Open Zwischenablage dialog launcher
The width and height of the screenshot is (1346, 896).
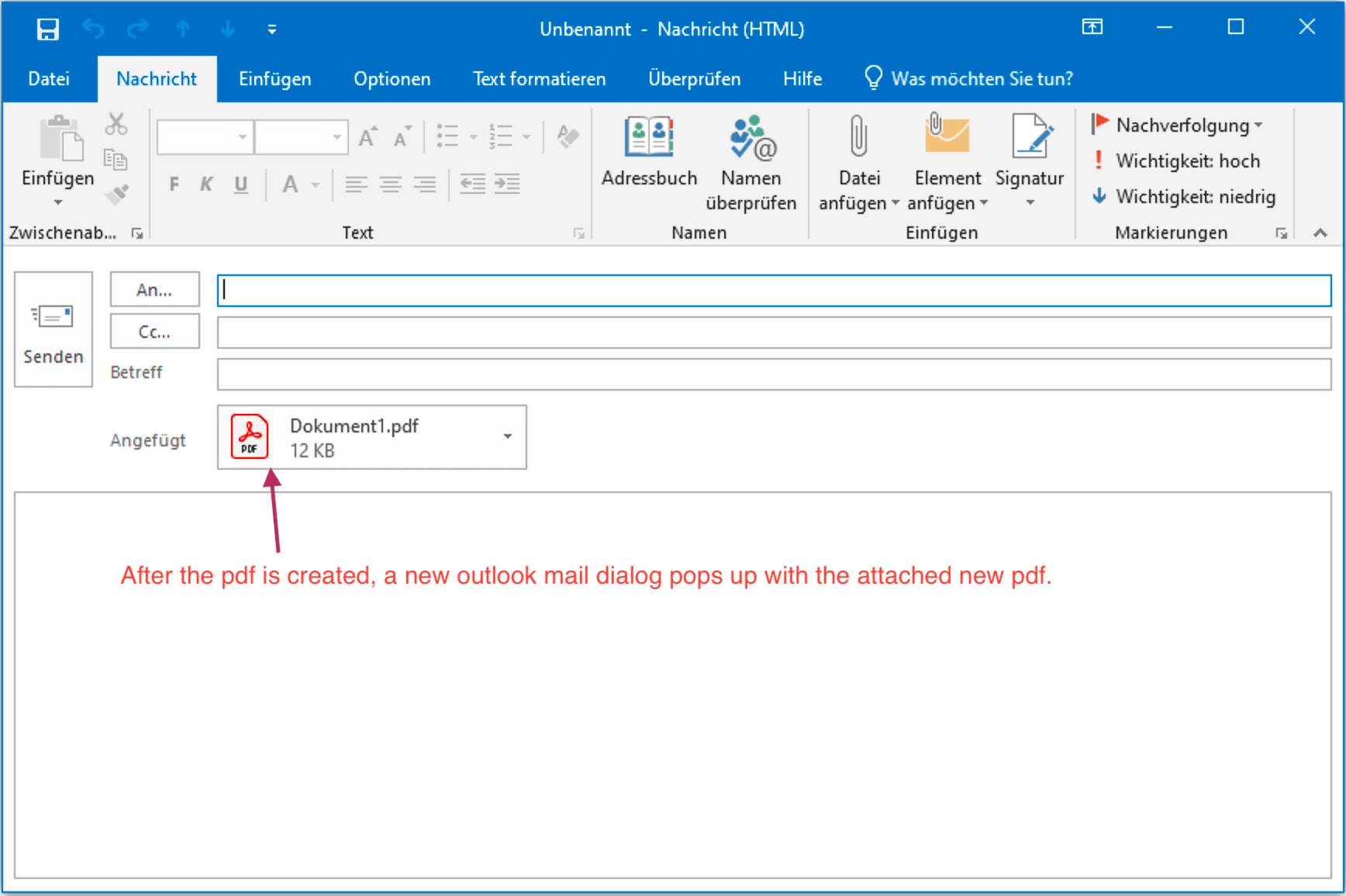click(x=137, y=233)
